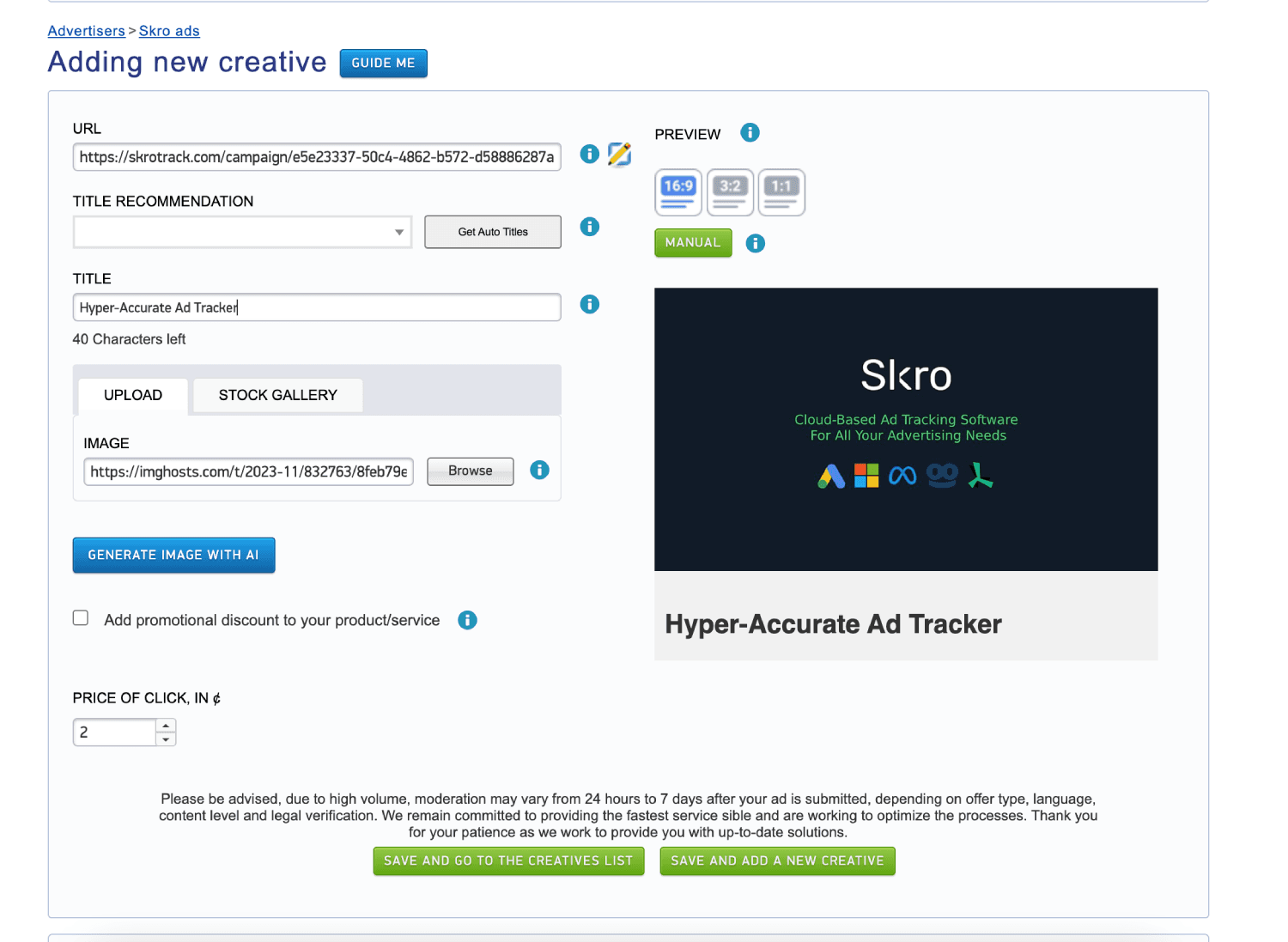Screen dimensions: 1288x942
Task: Click info icon next to Browse button
Action: [x=539, y=470]
